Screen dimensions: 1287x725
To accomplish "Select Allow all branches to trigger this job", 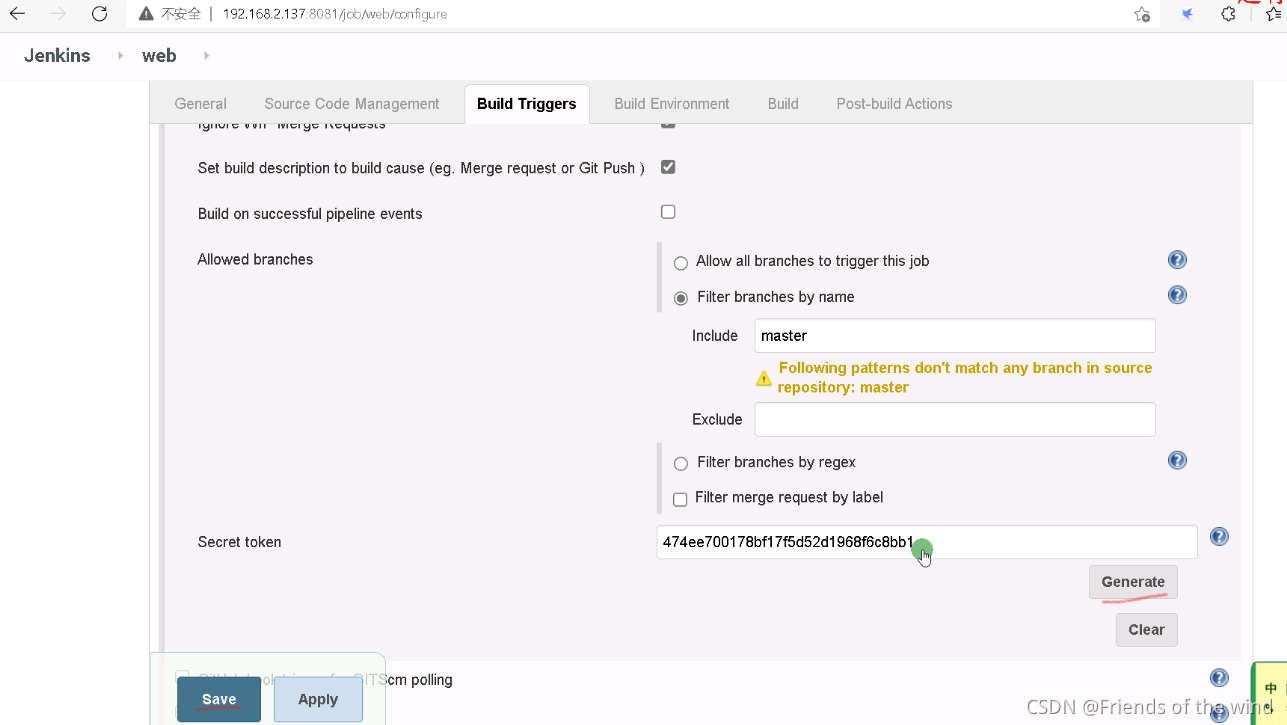I will pyautogui.click(x=681, y=263).
